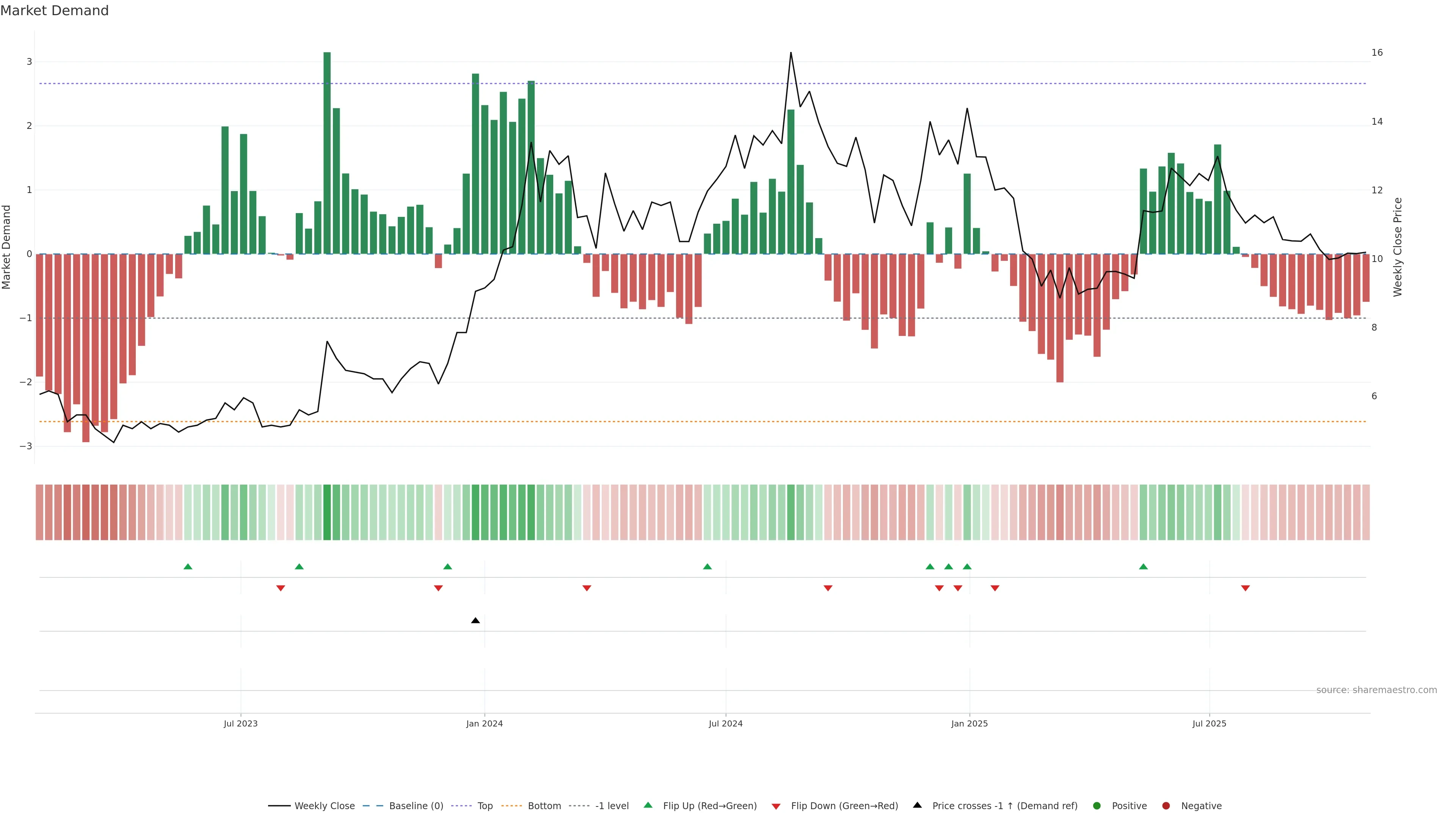Click the darkest green heatmap strip cell

point(327,512)
